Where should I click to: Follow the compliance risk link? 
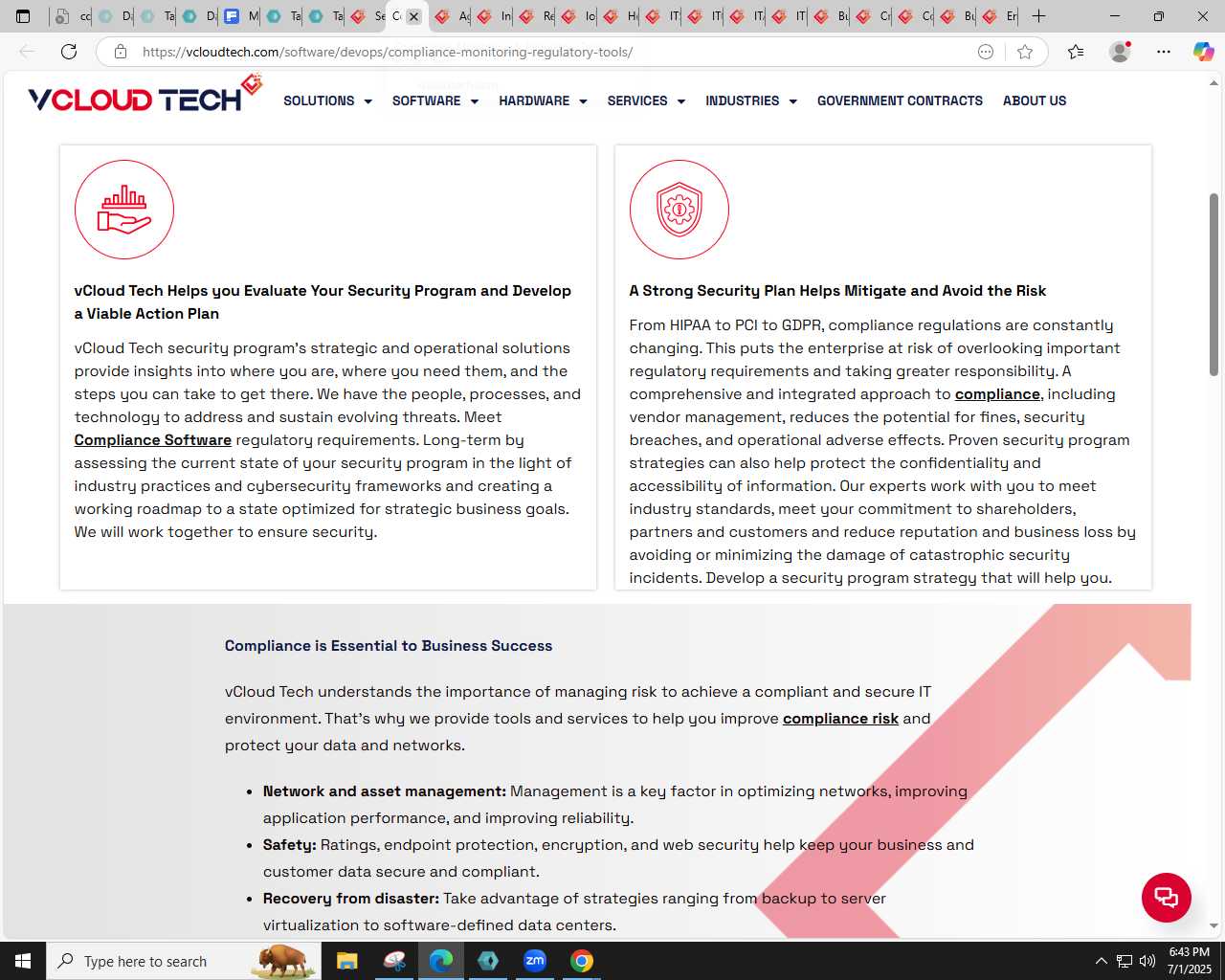[x=840, y=719]
